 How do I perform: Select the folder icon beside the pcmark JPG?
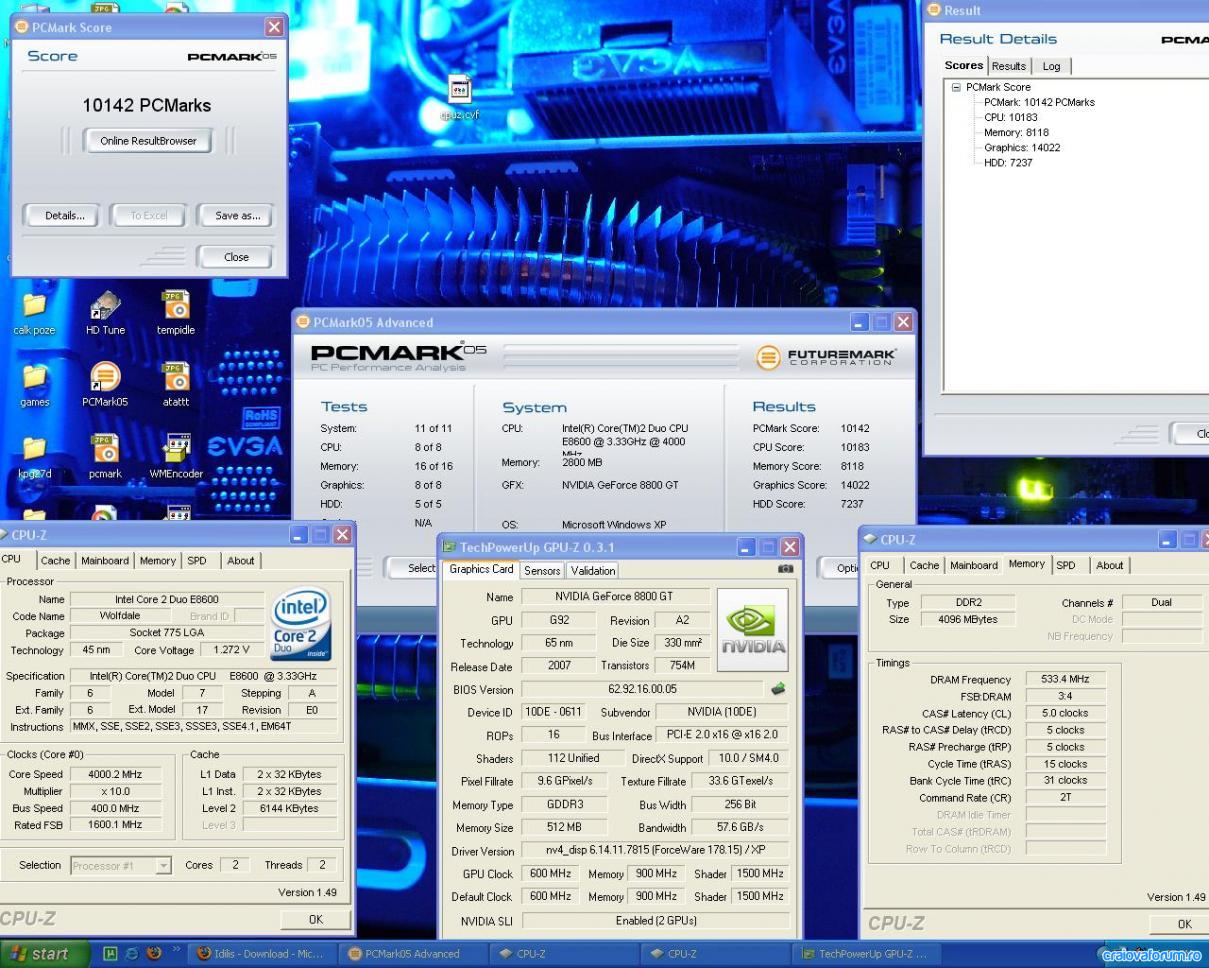tap(34, 455)
